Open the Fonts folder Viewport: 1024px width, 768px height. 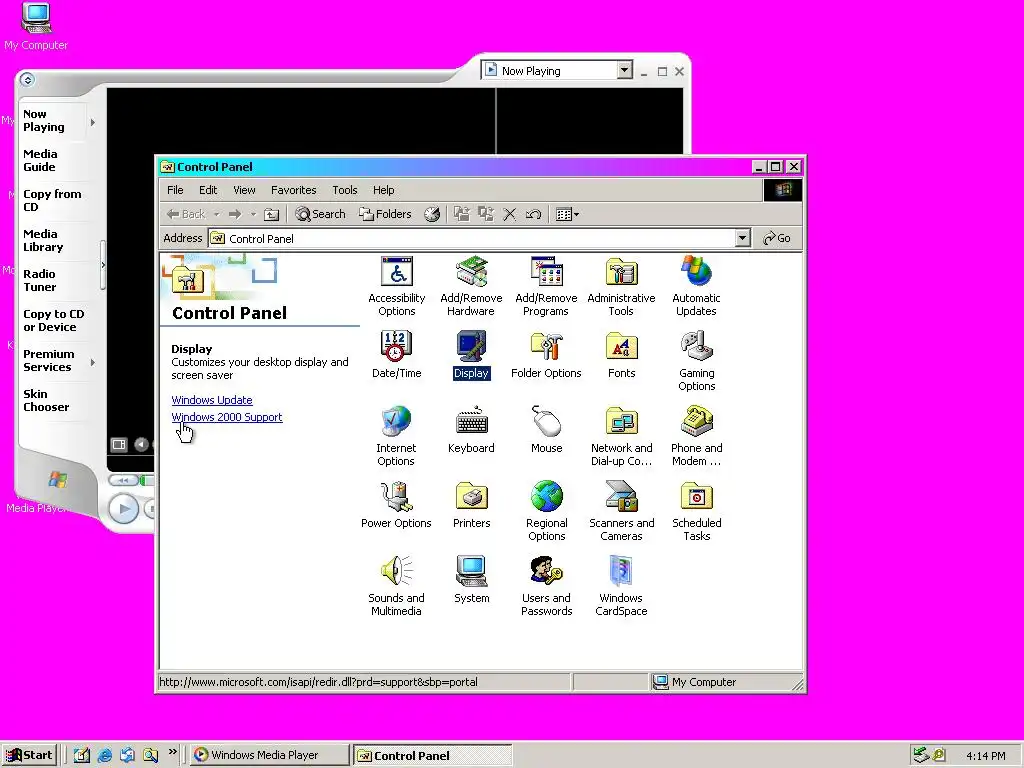621,355
